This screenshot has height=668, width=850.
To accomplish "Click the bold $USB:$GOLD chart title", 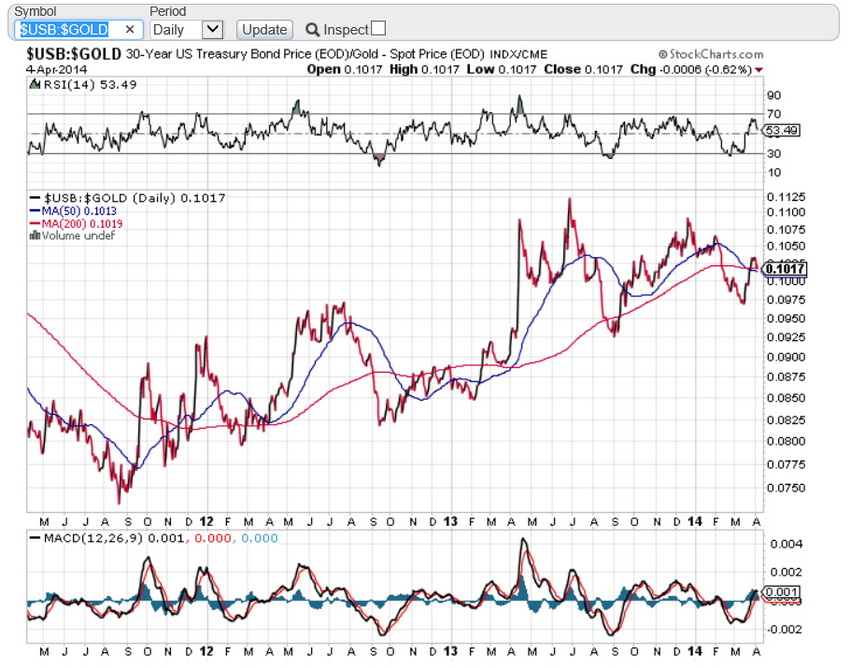I will point(73,53).
